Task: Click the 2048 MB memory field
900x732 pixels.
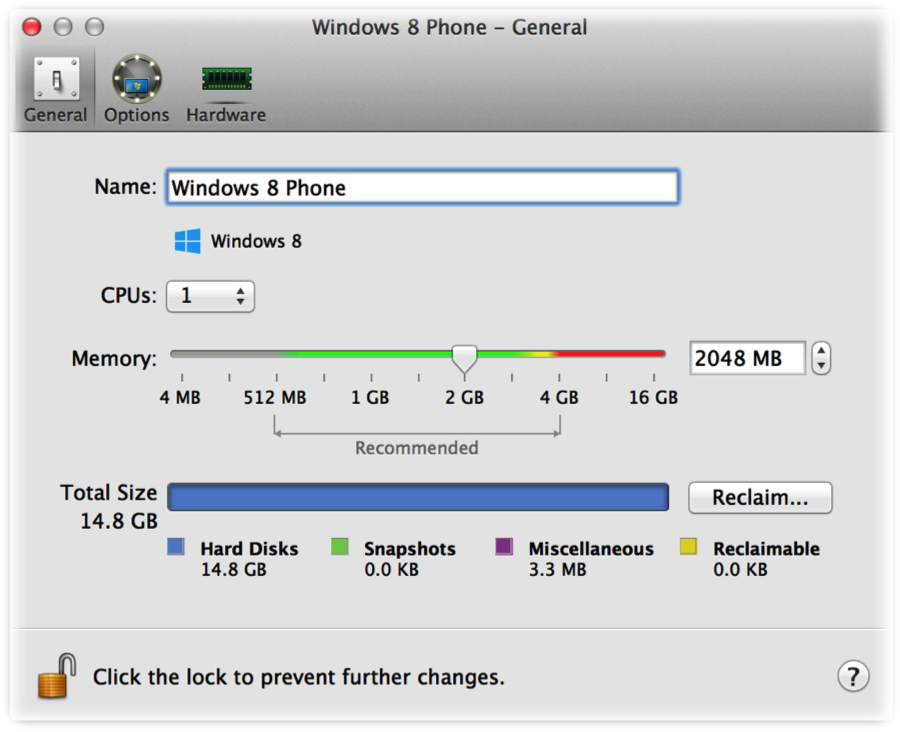Action: [x=747, y=358]
